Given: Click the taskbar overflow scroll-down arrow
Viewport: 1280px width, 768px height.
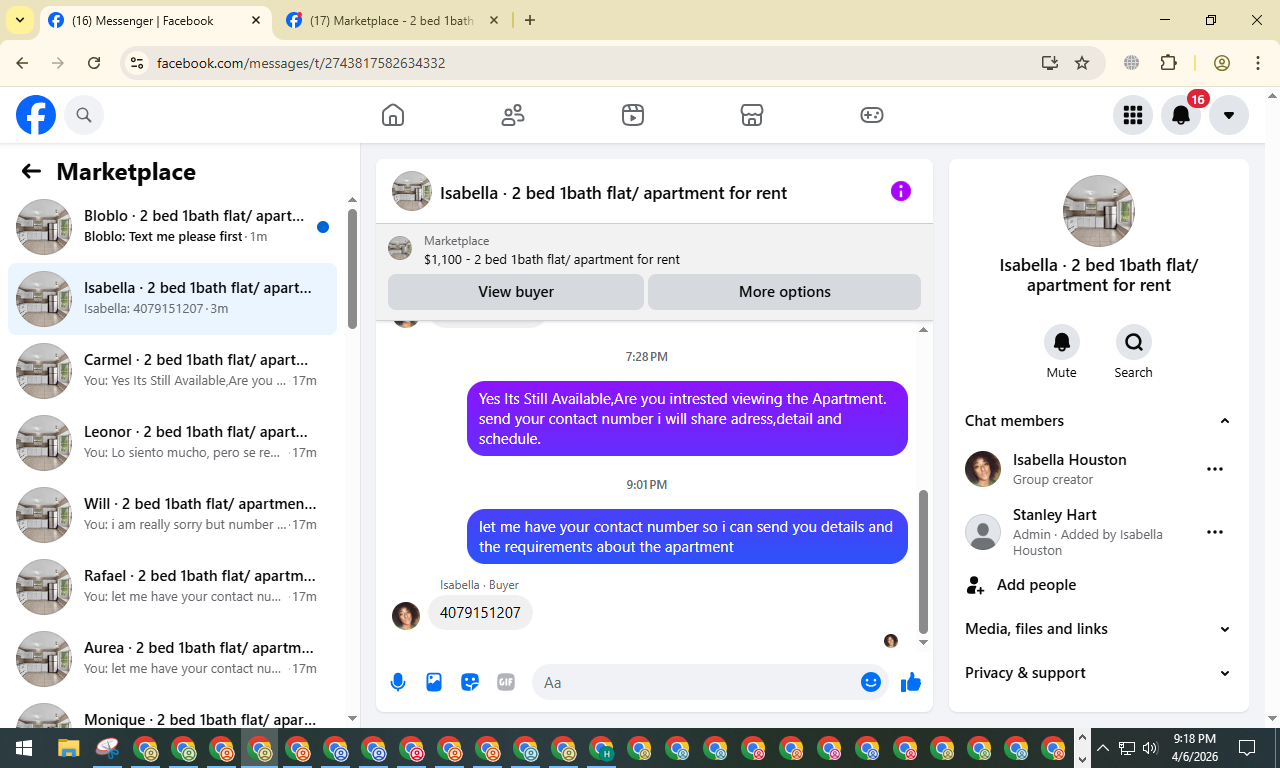Looking at the screenshot, I should pyautogui.click(x=1081, y=759).
